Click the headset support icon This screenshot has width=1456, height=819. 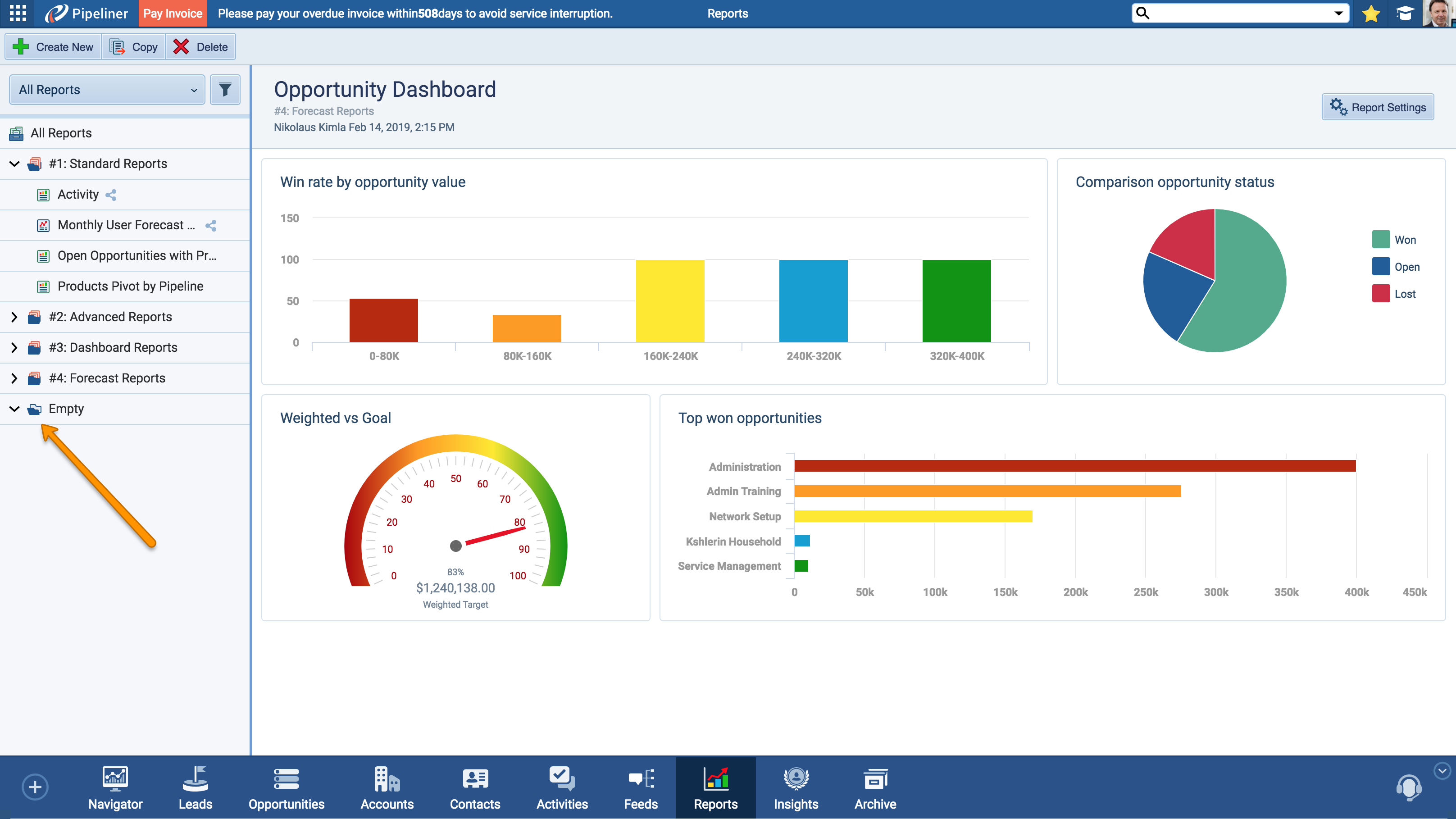pyautogui.click(x=1409, y=787)
